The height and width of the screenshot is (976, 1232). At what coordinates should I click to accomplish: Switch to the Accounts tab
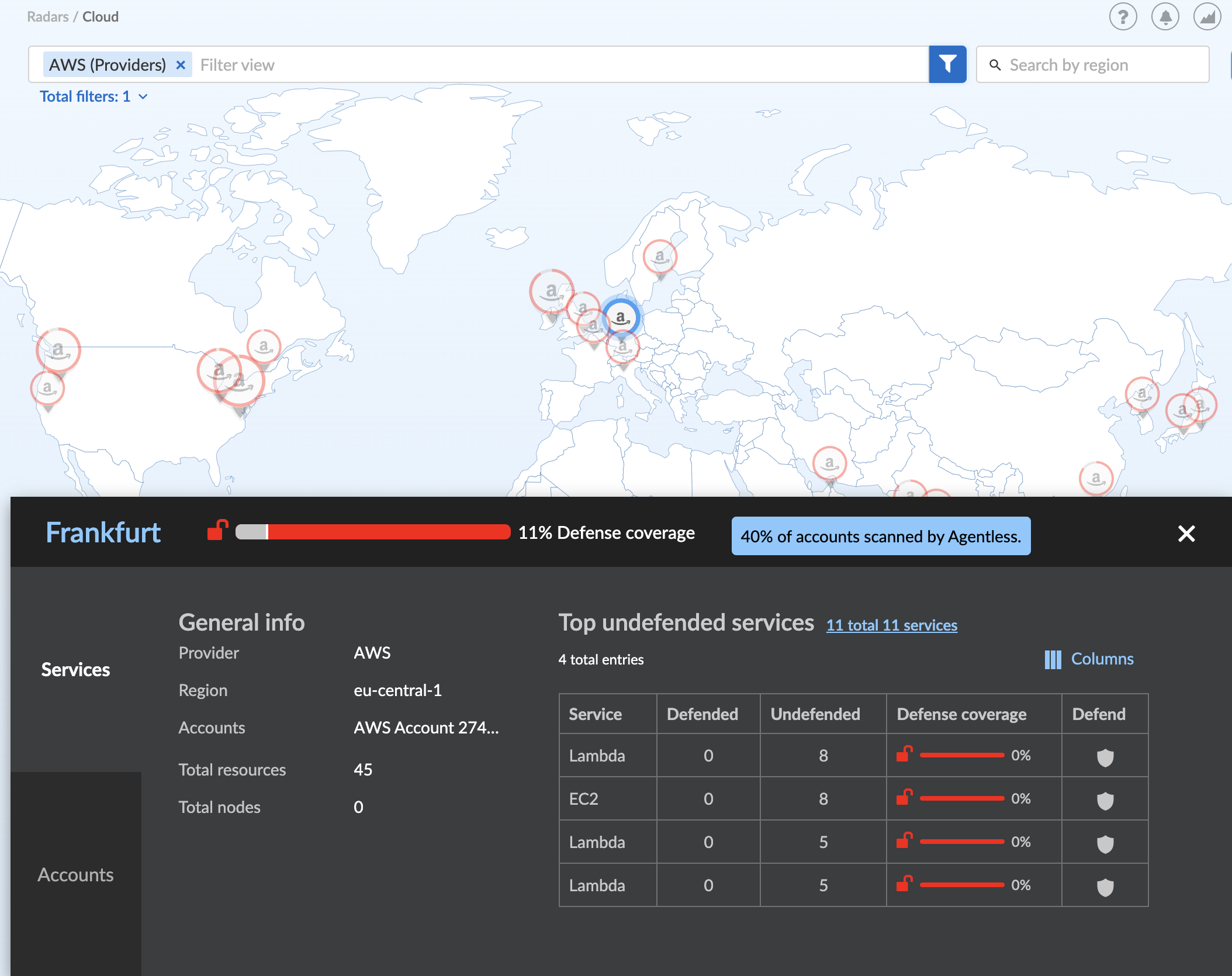click(x=75, y=874)
